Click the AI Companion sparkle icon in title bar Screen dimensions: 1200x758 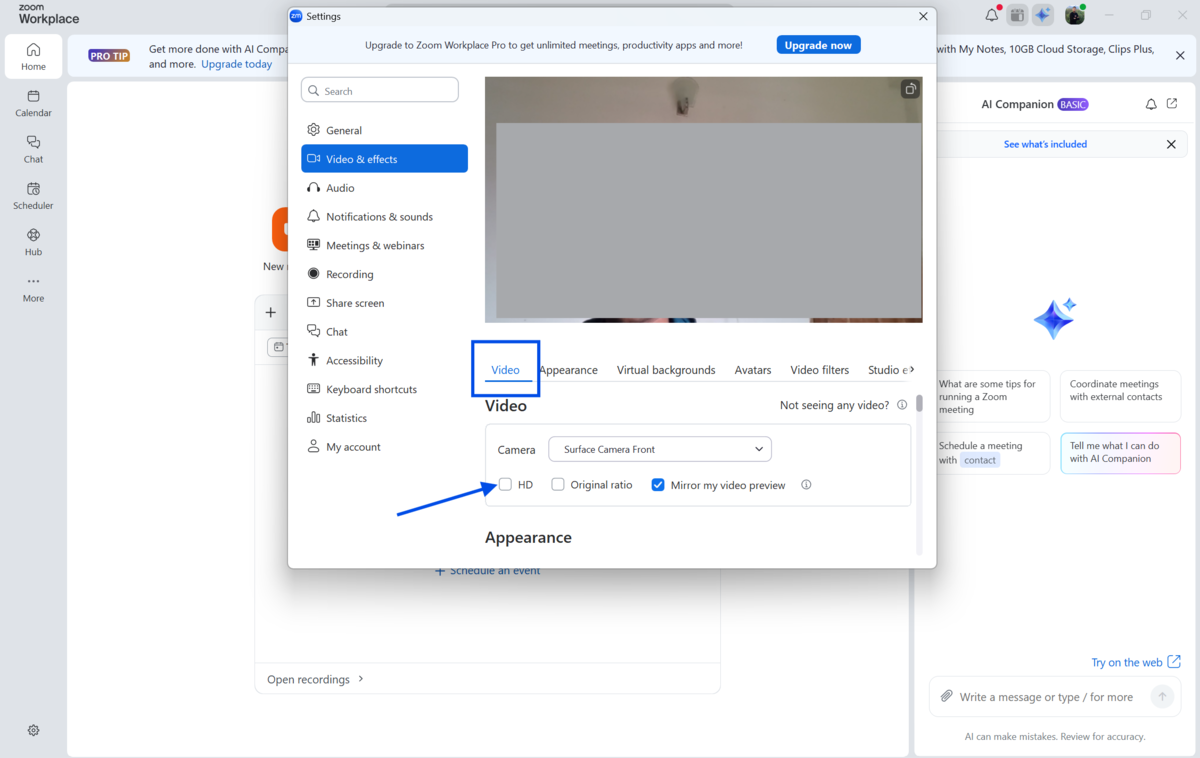[x=1043, y=15]
